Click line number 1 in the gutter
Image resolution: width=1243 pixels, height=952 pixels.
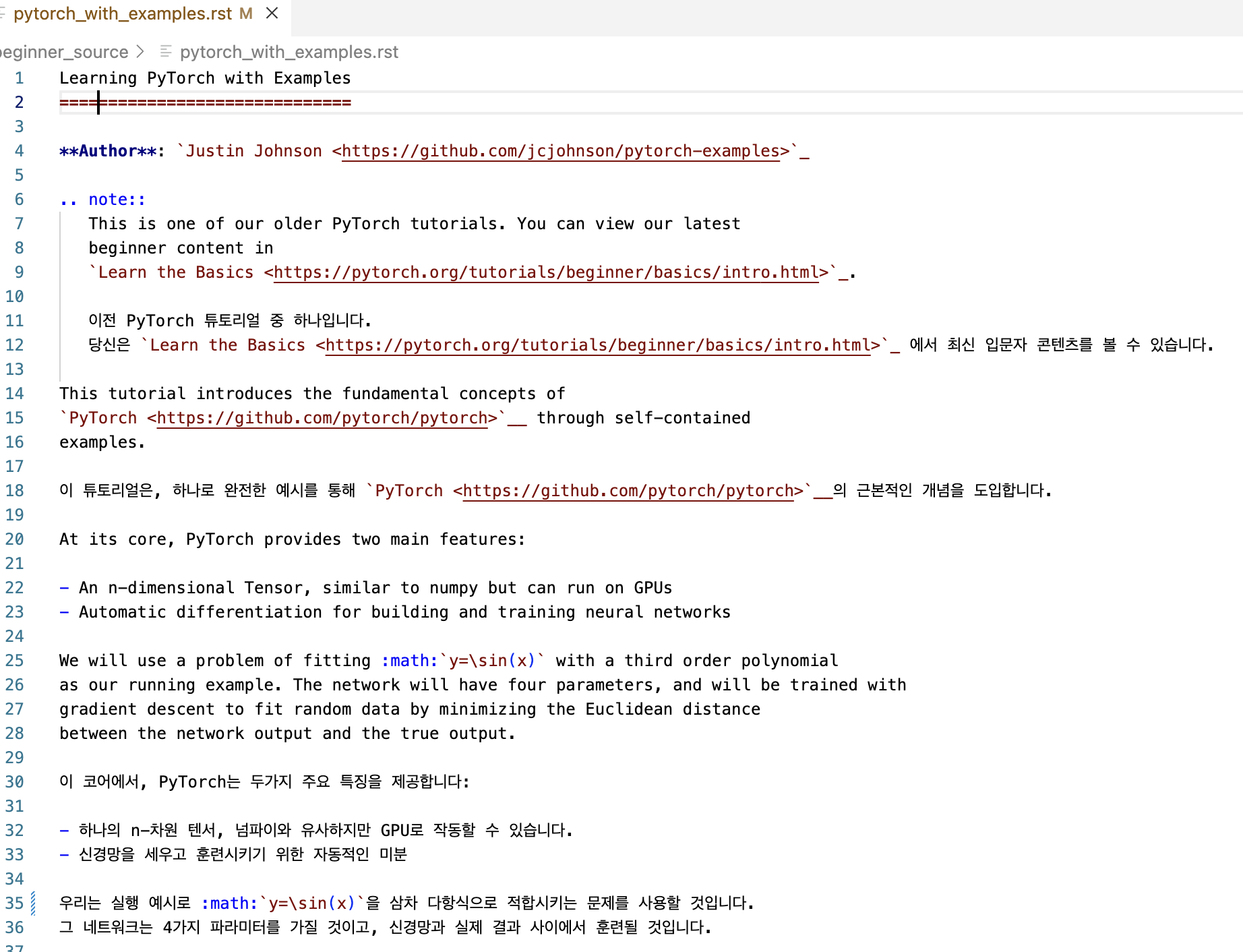pyautogui.click(x=19, y=78)
